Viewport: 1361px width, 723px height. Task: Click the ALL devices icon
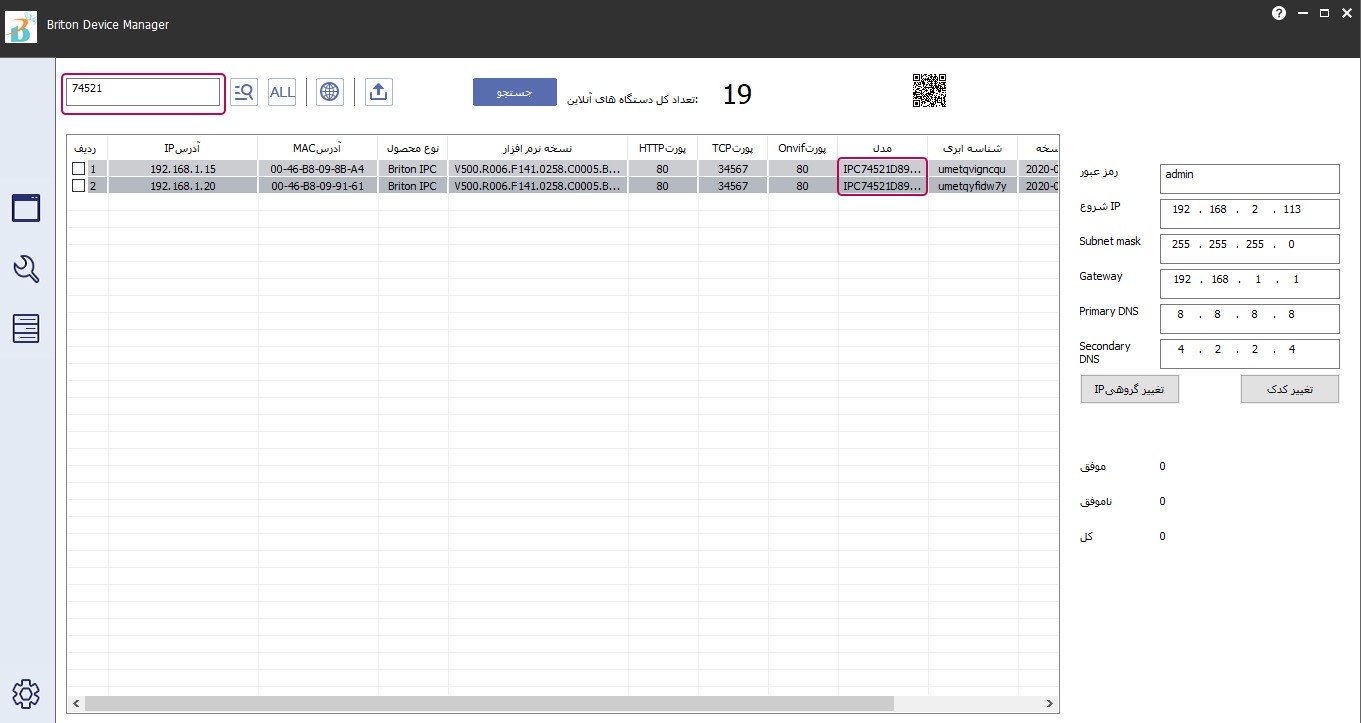point(282,92)
